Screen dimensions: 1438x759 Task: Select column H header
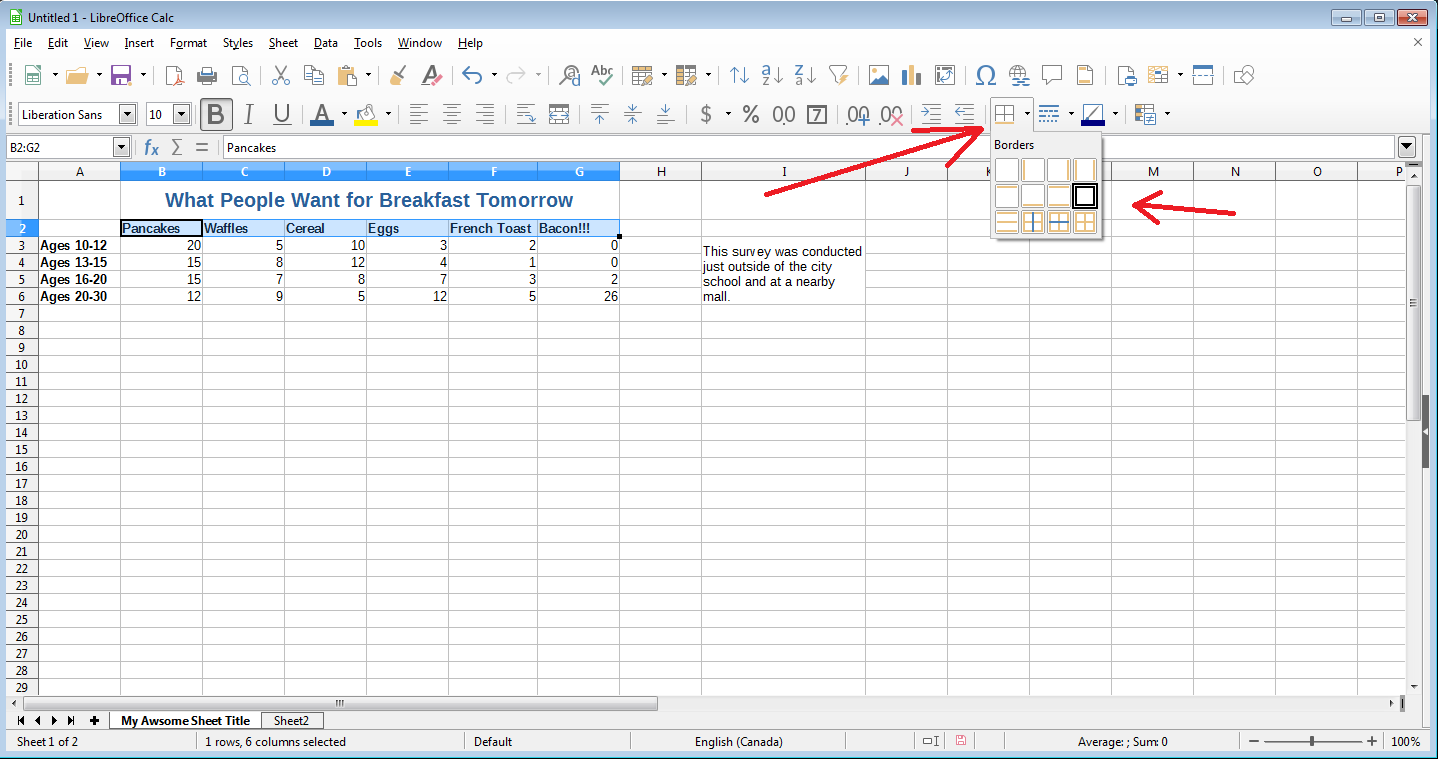click(661, 171)
